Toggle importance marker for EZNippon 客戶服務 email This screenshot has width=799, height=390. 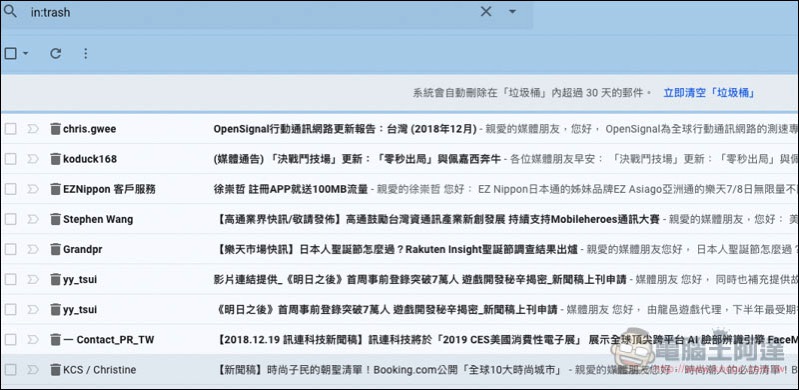(33, 189)
